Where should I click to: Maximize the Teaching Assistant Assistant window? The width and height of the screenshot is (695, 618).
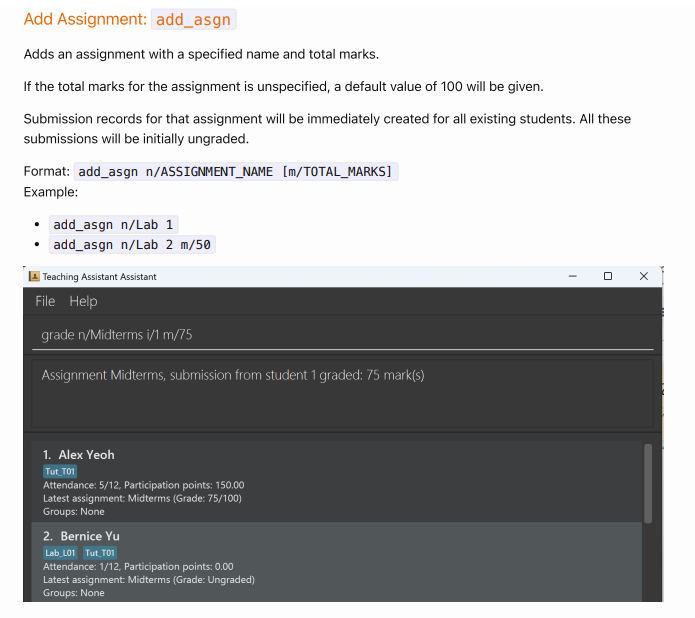point(608,276)
